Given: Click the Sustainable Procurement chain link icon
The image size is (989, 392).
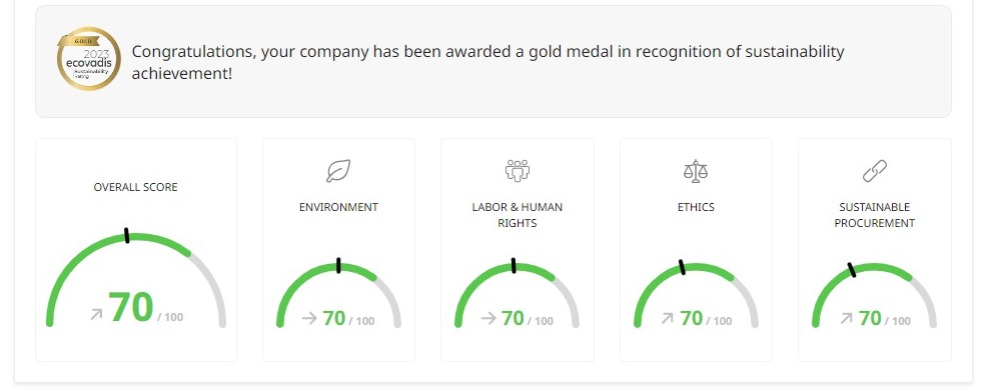Looking at the screenshot, I should (x=874, y=171).
